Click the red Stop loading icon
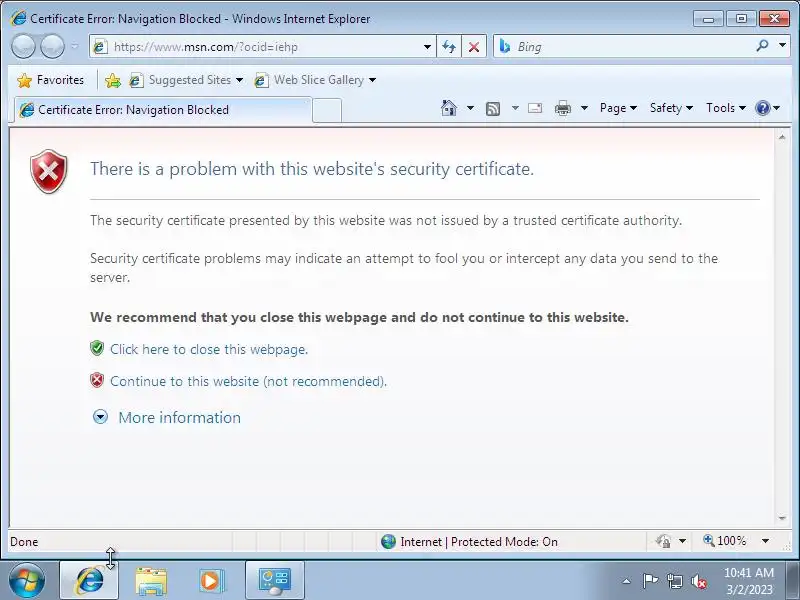 click(473, 47)
